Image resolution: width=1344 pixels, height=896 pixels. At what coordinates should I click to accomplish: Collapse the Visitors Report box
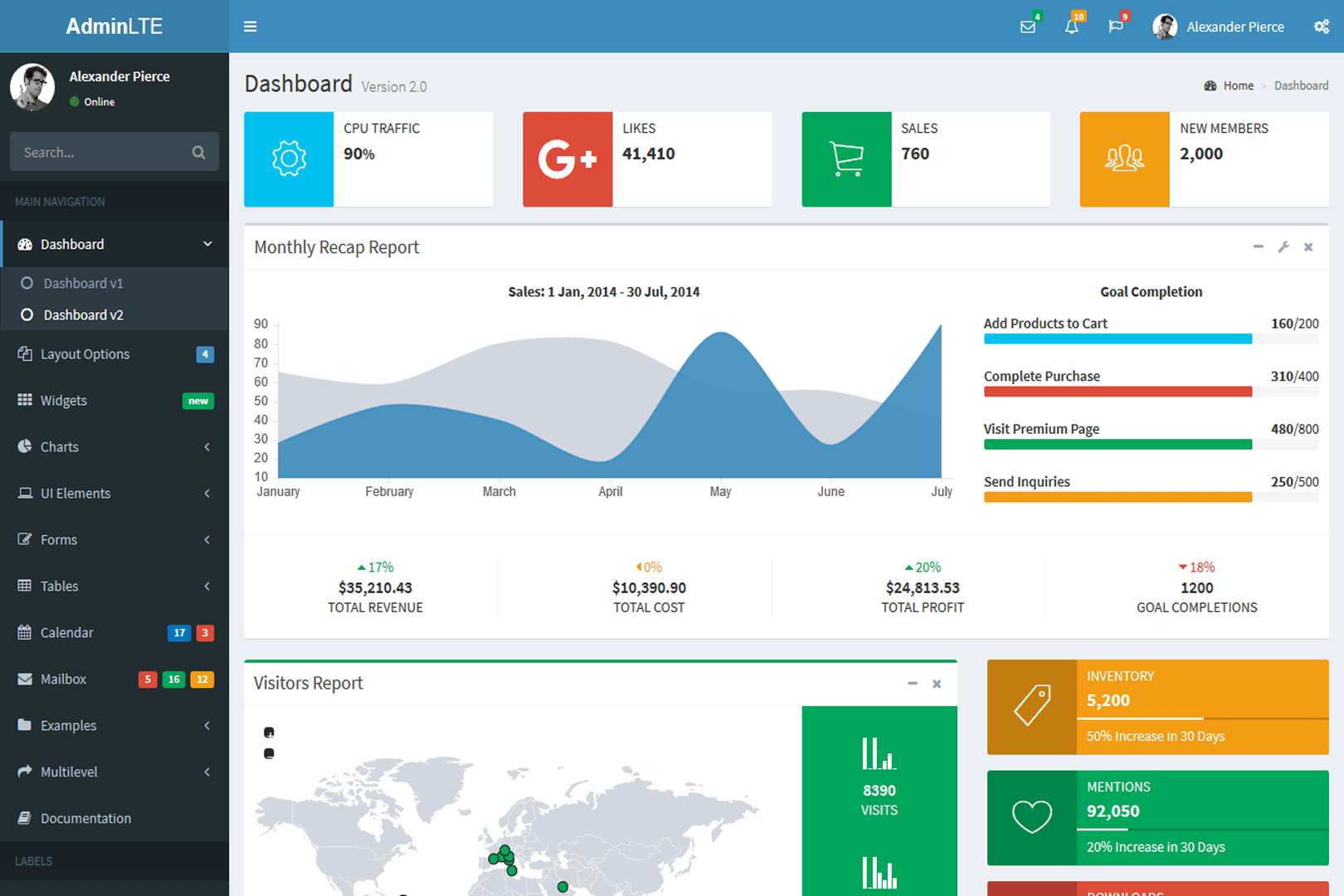913,684
